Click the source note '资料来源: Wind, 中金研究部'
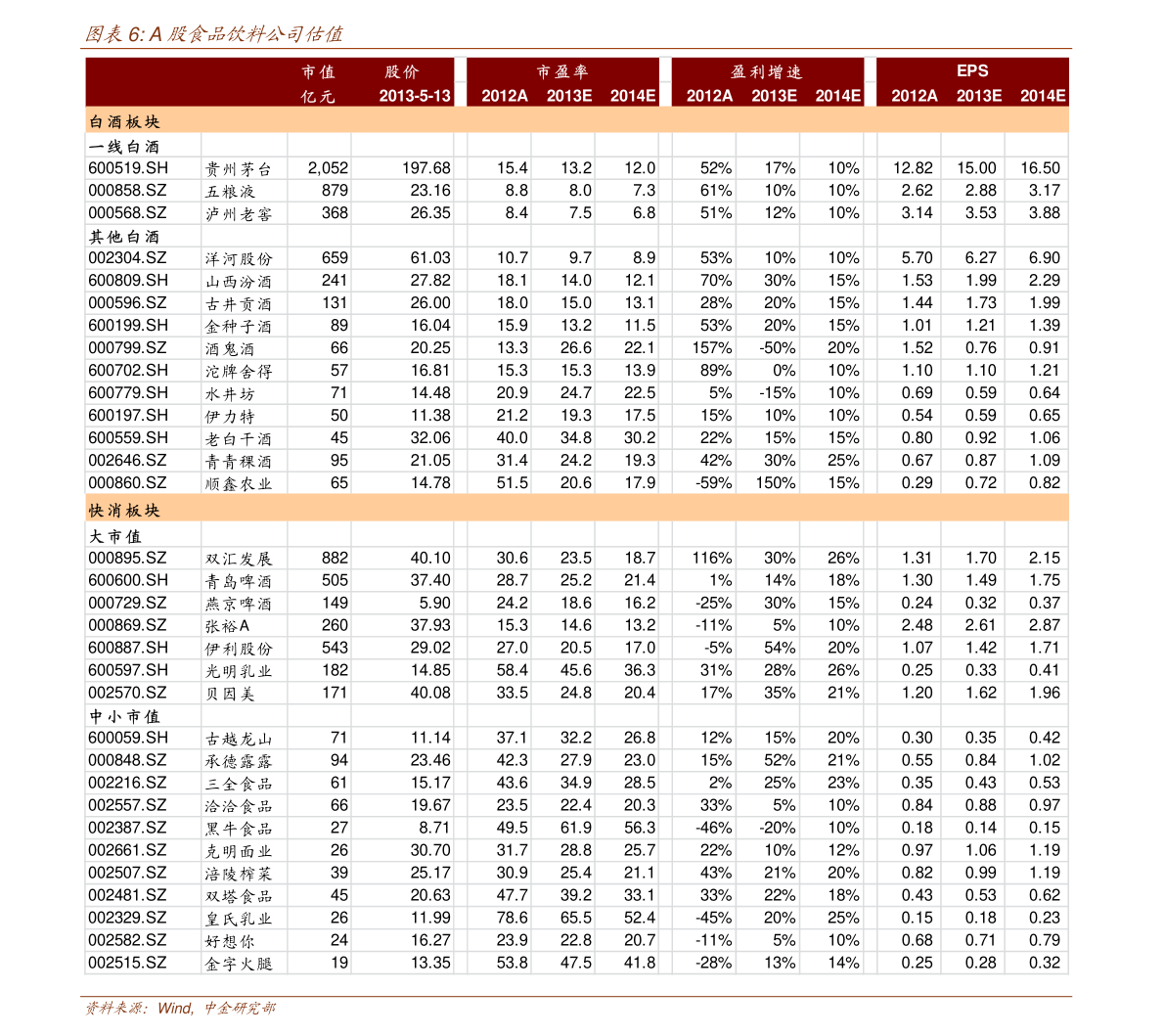 180,1008
